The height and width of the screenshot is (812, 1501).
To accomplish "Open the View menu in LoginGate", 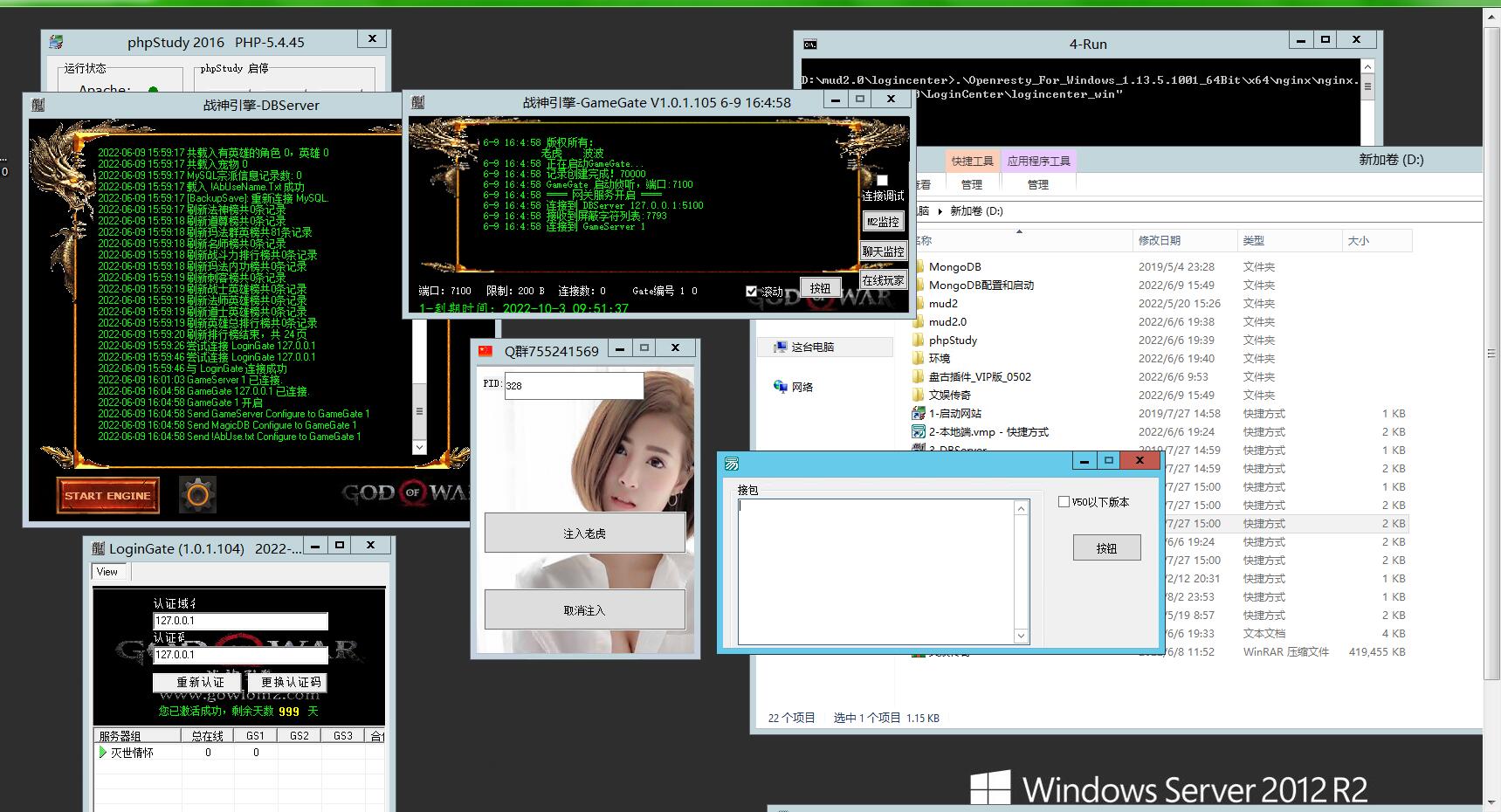I will coord(107,572).
